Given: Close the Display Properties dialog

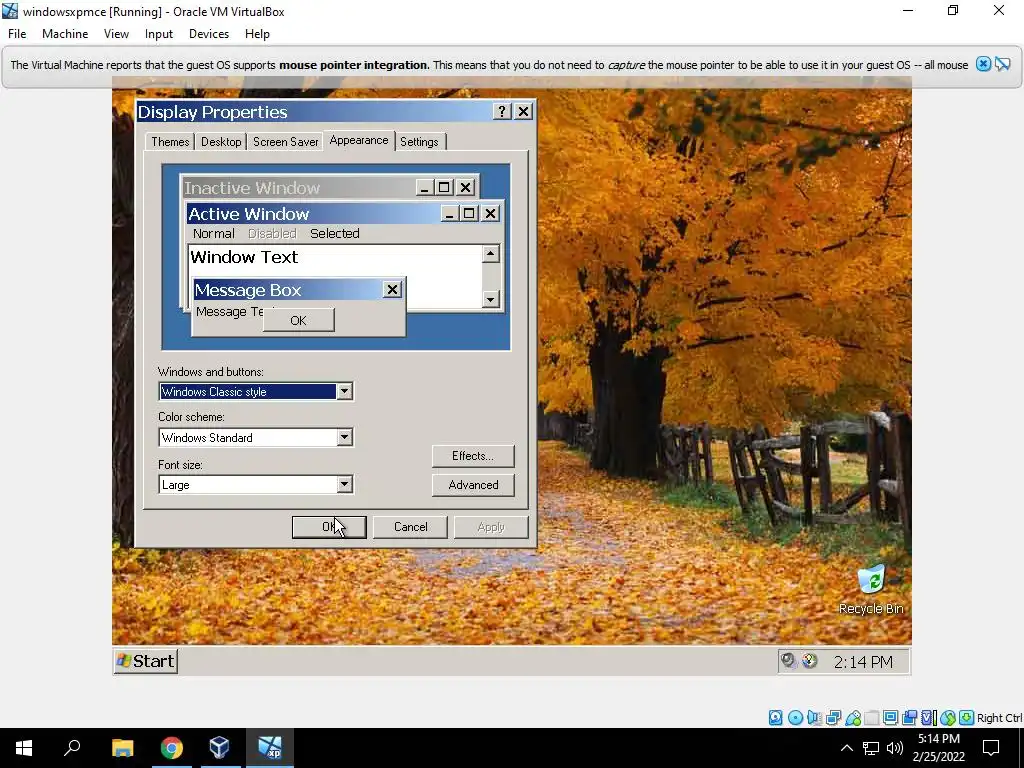Looking at the screenshot, I should click(524, 112).
